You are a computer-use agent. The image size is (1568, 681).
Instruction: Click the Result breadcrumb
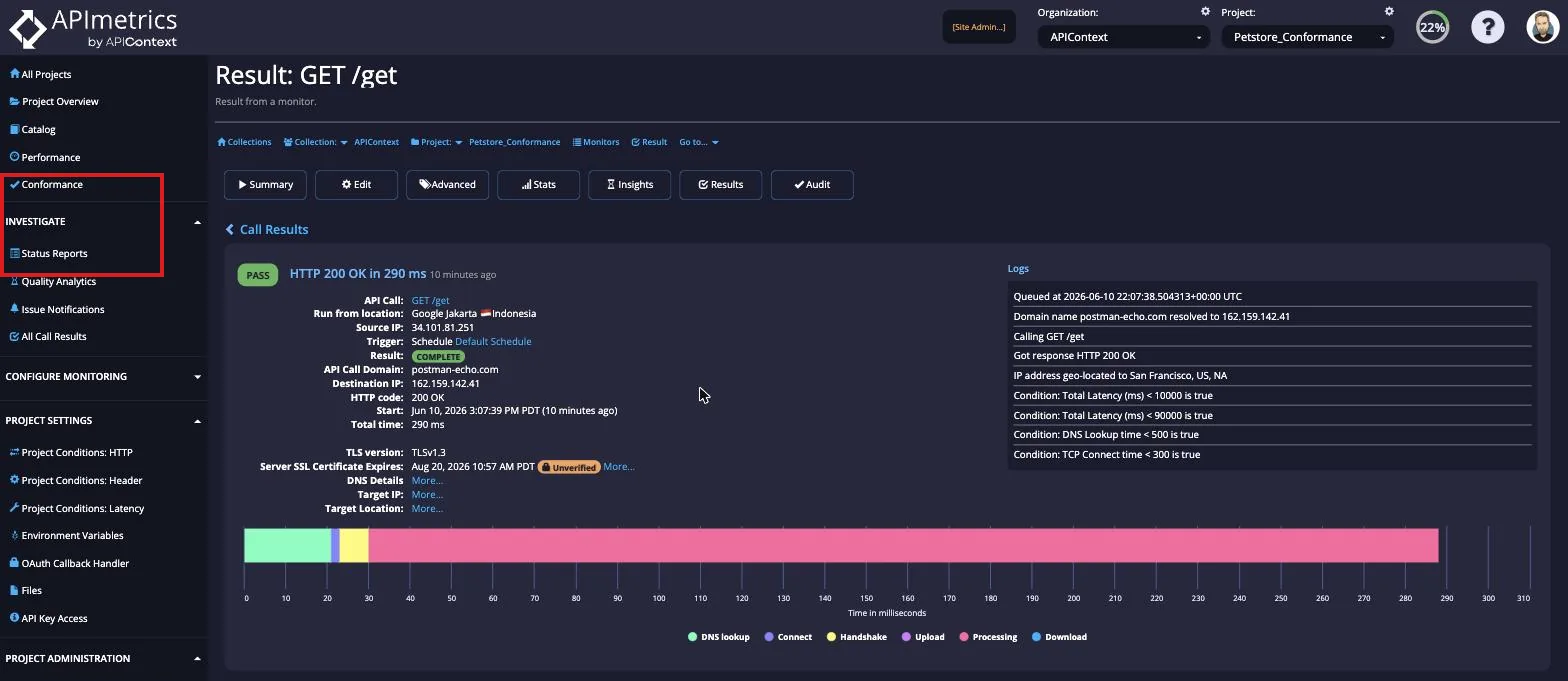(x=649, y=142)
